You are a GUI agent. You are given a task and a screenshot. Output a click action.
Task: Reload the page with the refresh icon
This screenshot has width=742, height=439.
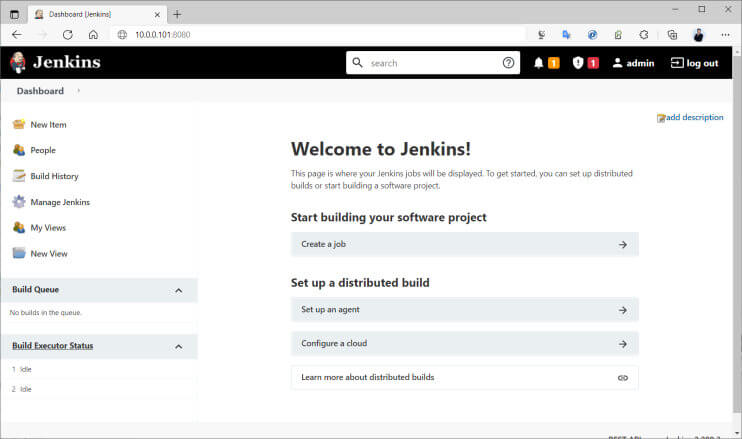(68, 35)
